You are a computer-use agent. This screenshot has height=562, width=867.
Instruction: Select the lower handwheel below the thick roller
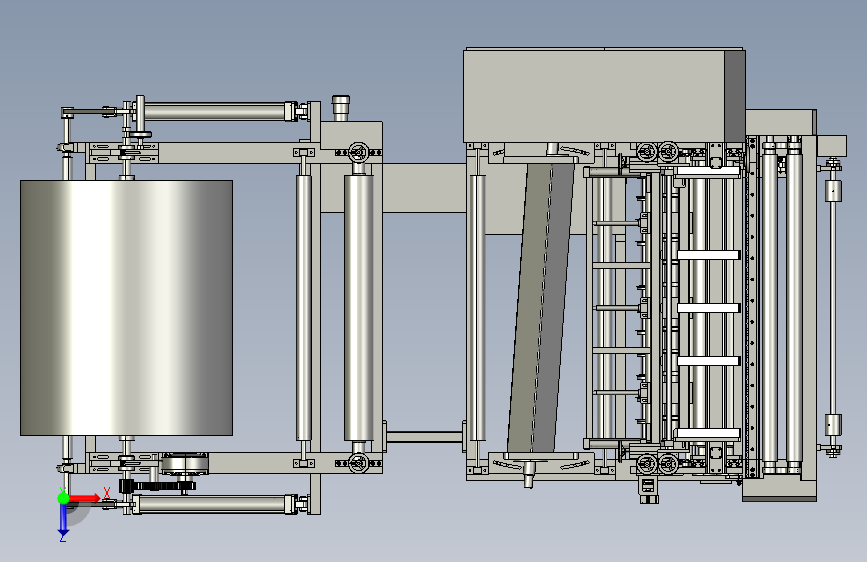coord(359,463)
